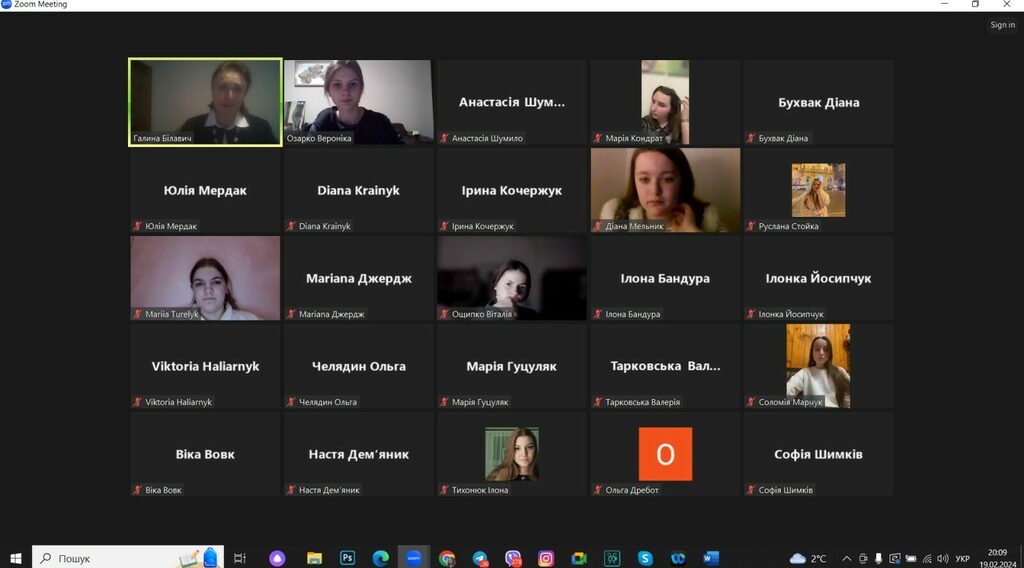Launch Instagram from the taskbar
Screen dimensions: 1024x568
tap(546, 558)
